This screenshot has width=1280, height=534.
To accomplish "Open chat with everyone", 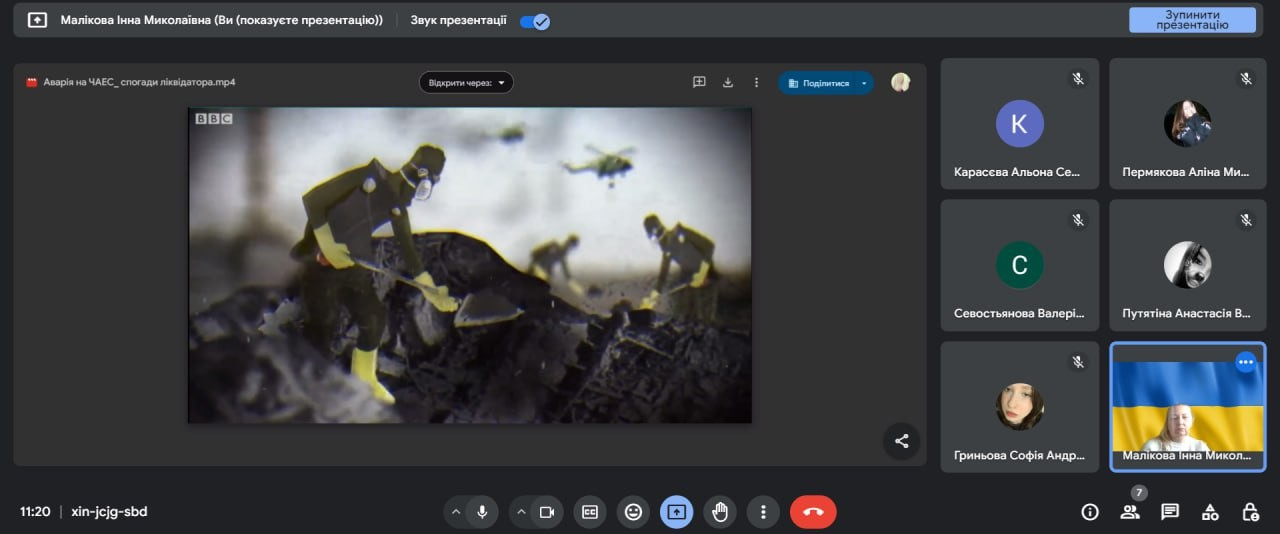I will [1170, 512].
